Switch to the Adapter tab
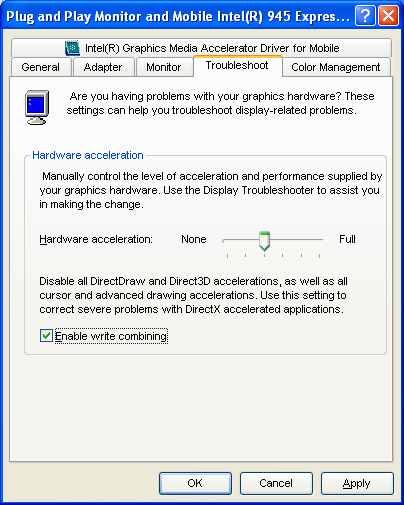Viewport: 404px width, 505px height. [x=103, y=67]
